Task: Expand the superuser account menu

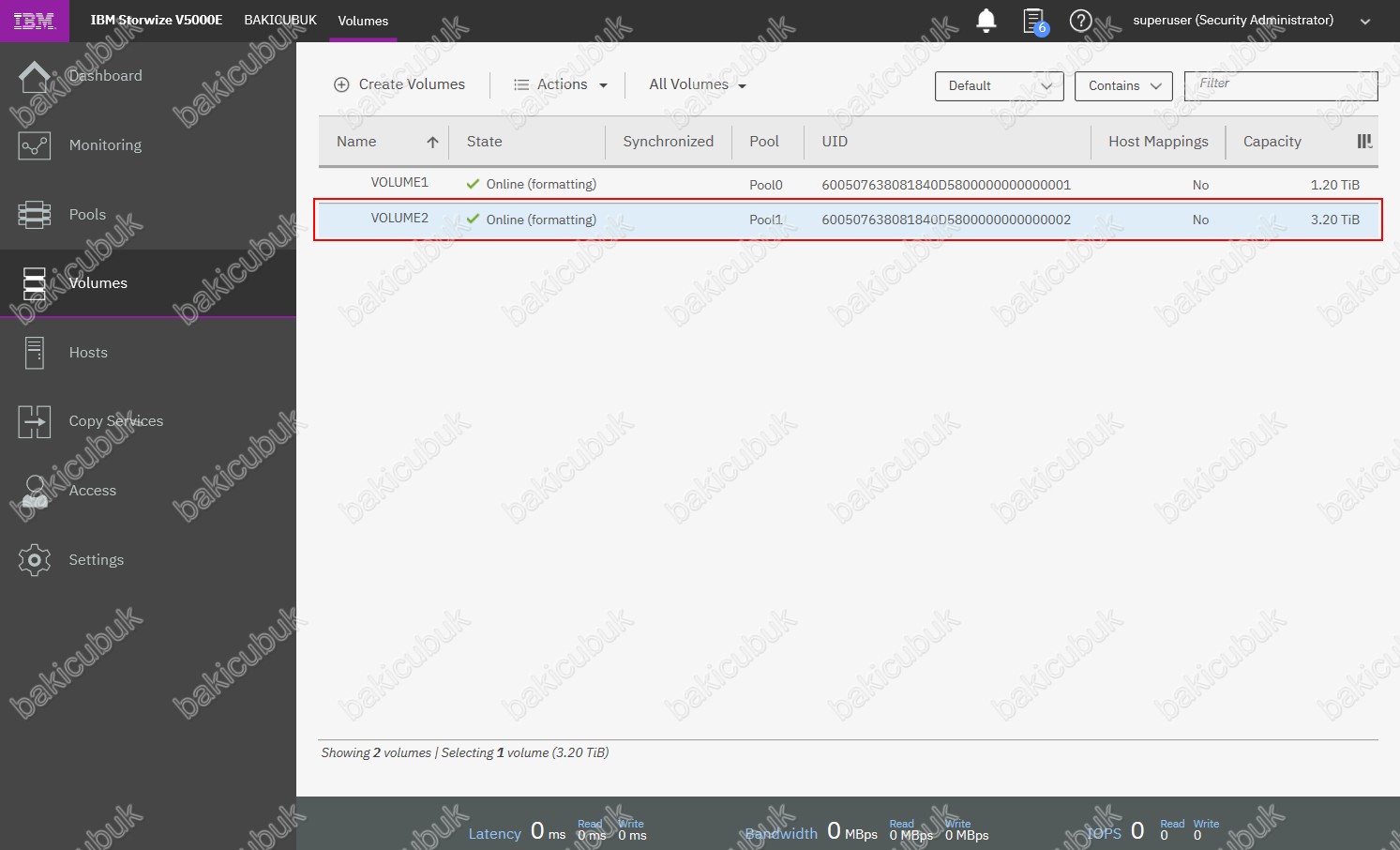Action: pos(1365,22)
